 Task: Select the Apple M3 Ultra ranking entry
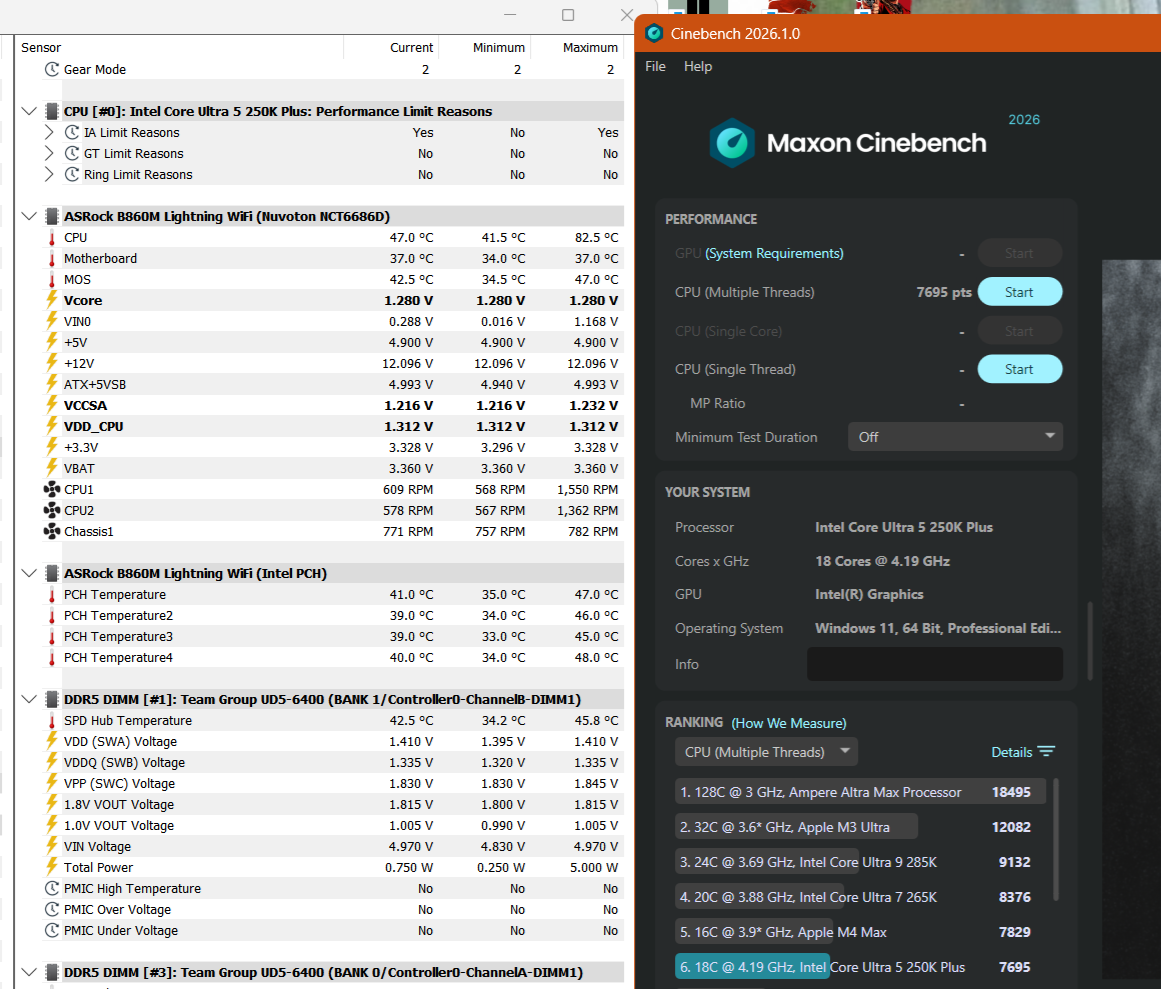click(x=860, y=827)
